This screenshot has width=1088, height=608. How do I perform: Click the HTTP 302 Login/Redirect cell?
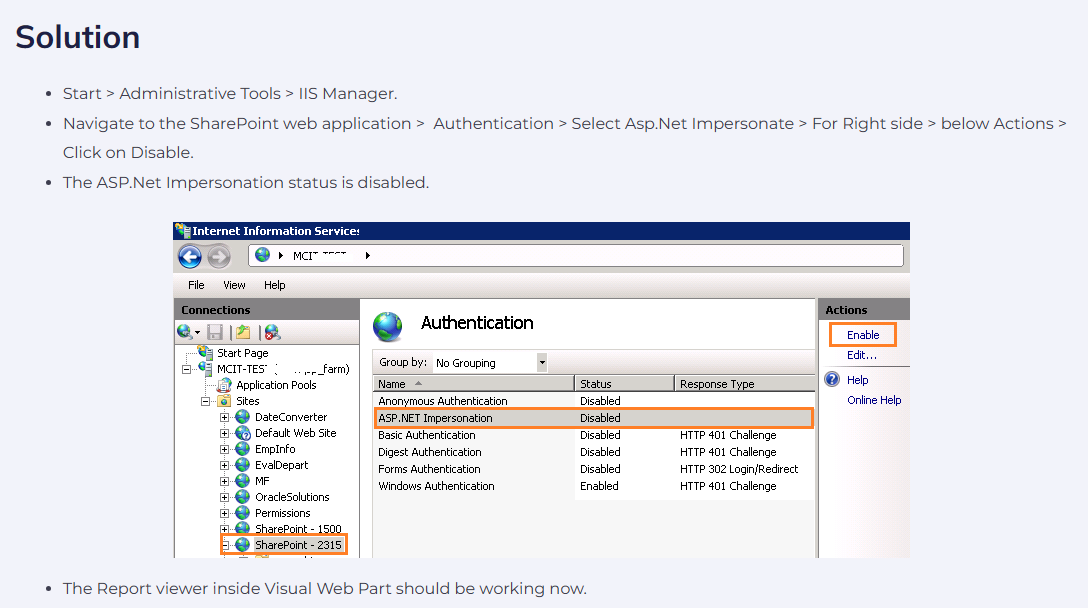point(739,469)
